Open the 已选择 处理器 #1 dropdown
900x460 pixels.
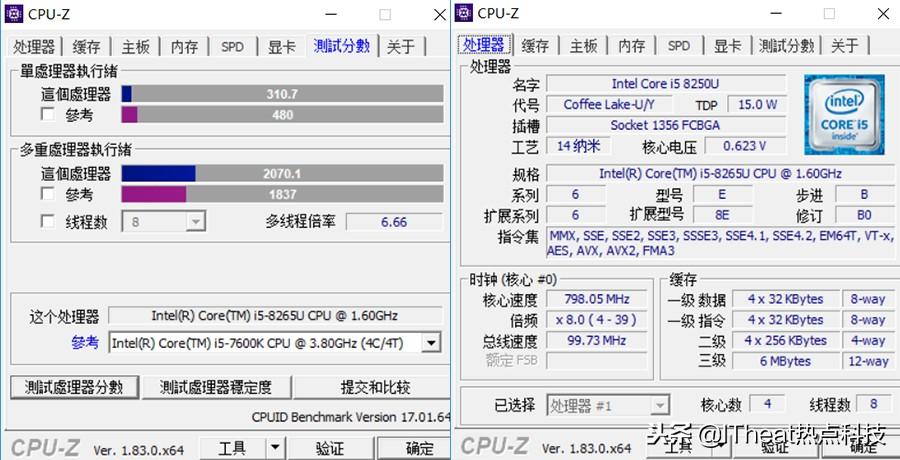click(x=608, y=405)
